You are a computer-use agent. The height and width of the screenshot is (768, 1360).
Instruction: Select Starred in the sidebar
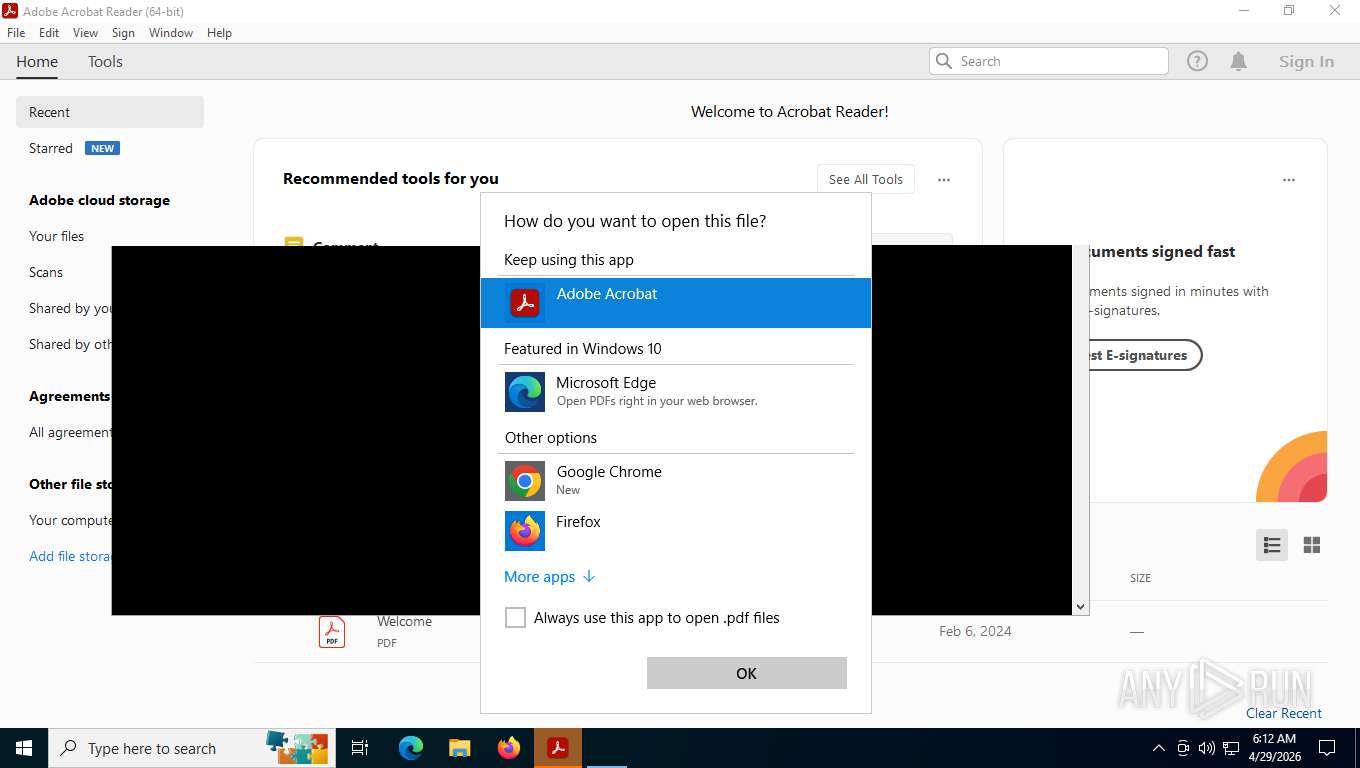pos(51,148)
